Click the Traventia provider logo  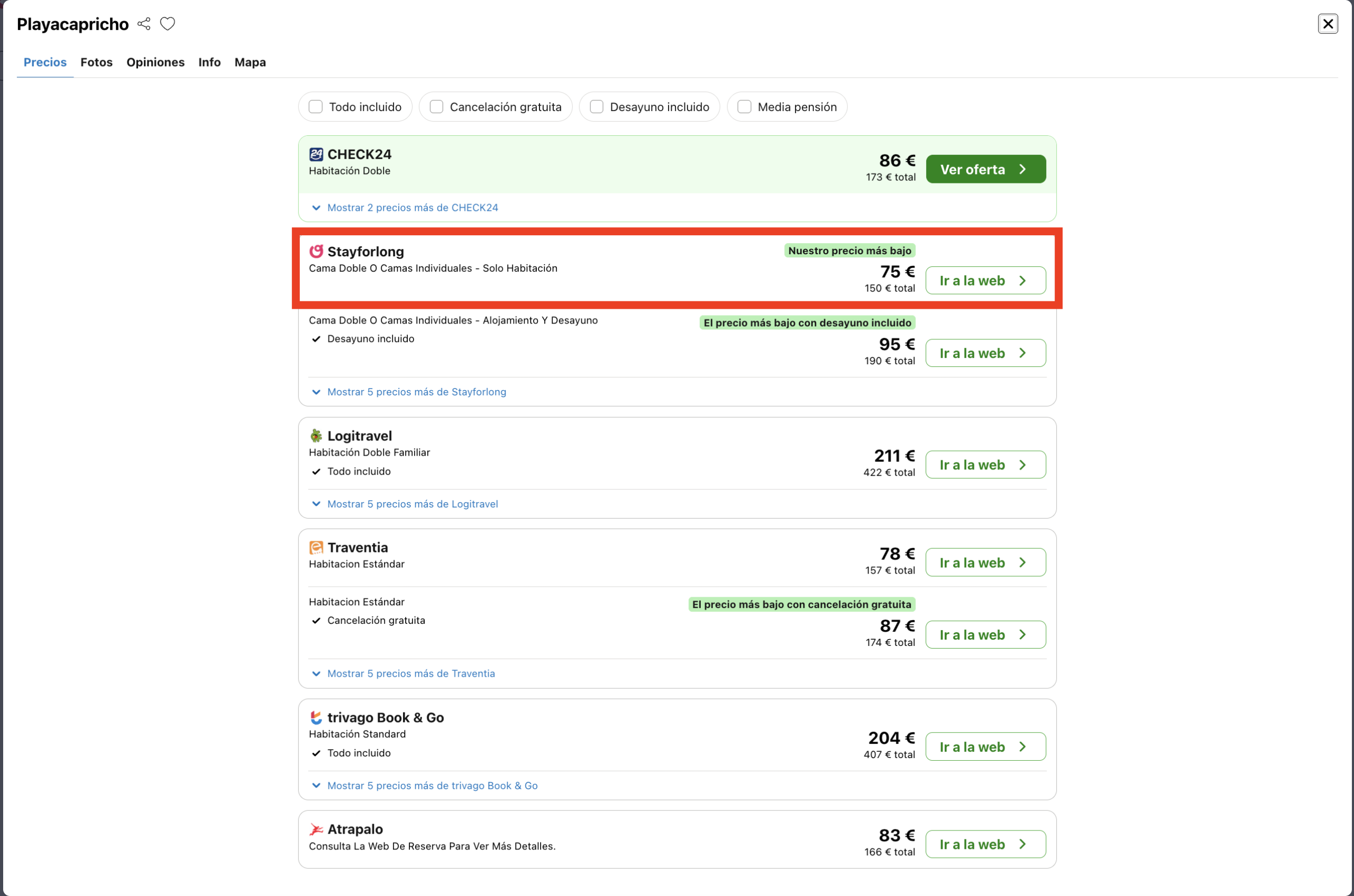pos(316,548)
